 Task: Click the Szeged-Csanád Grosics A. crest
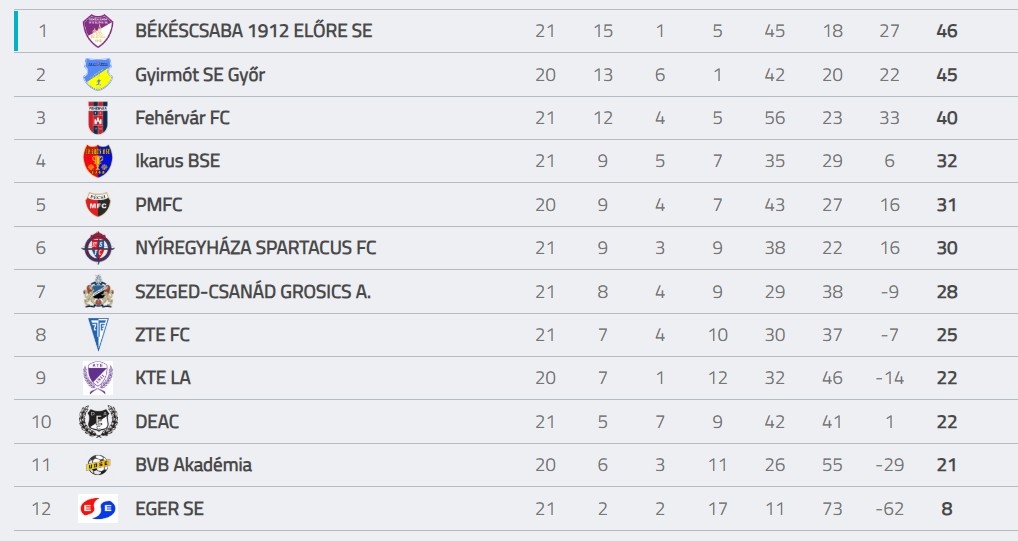pos(98,292)
